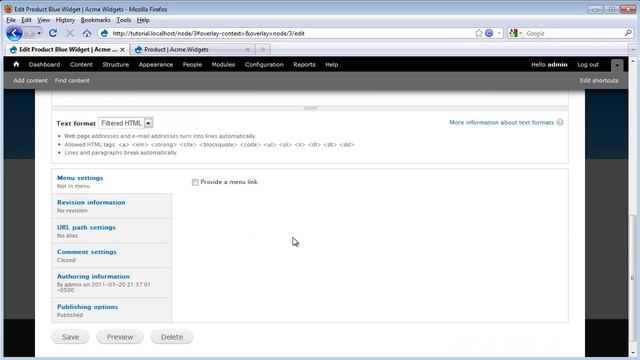Open the View menu
The image size is (640, 360).
pyautogui.click(x=43, y=20)
